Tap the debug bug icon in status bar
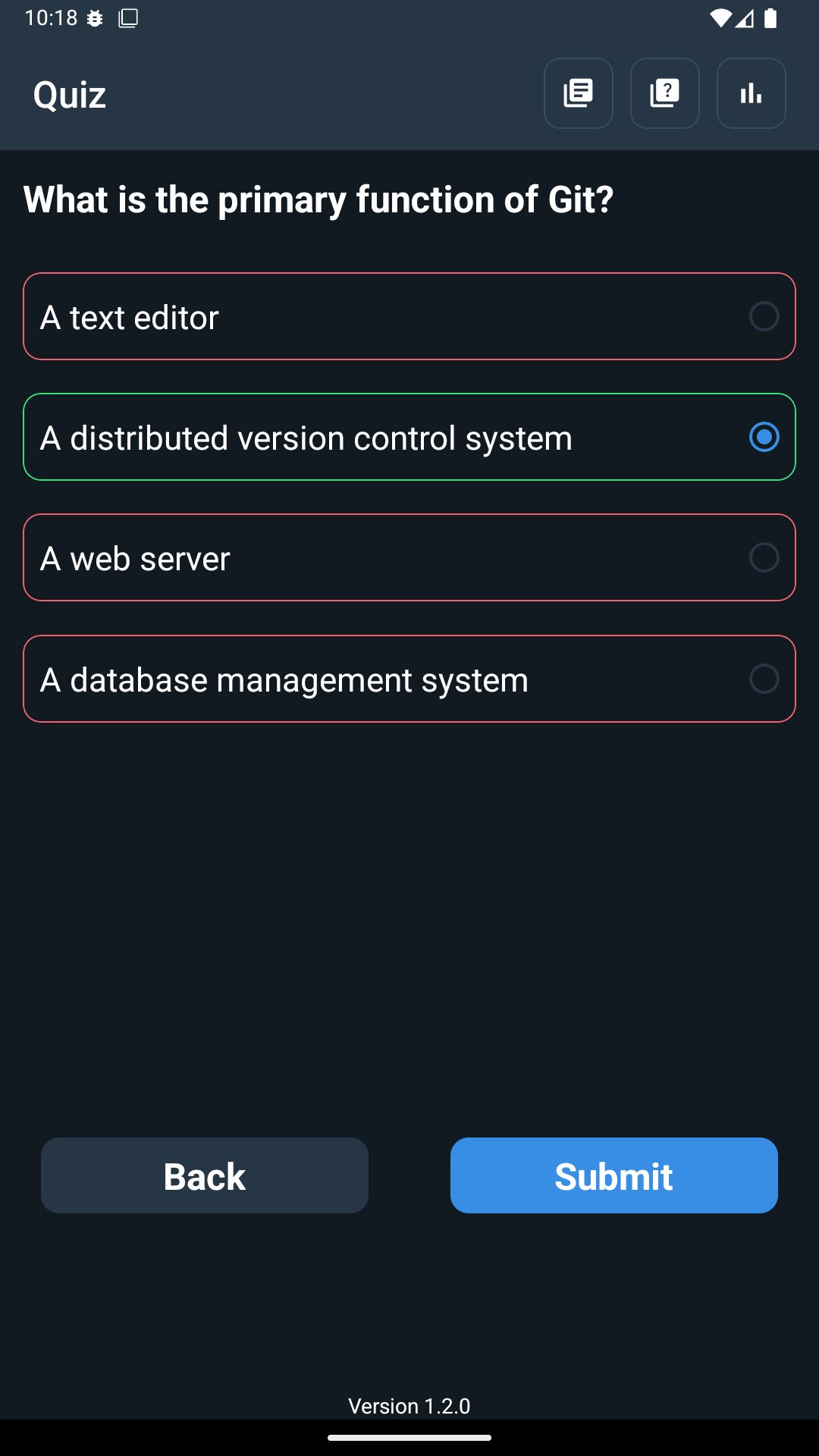The height and width of the screenshot is (1456, 819). tap(95, 18)
